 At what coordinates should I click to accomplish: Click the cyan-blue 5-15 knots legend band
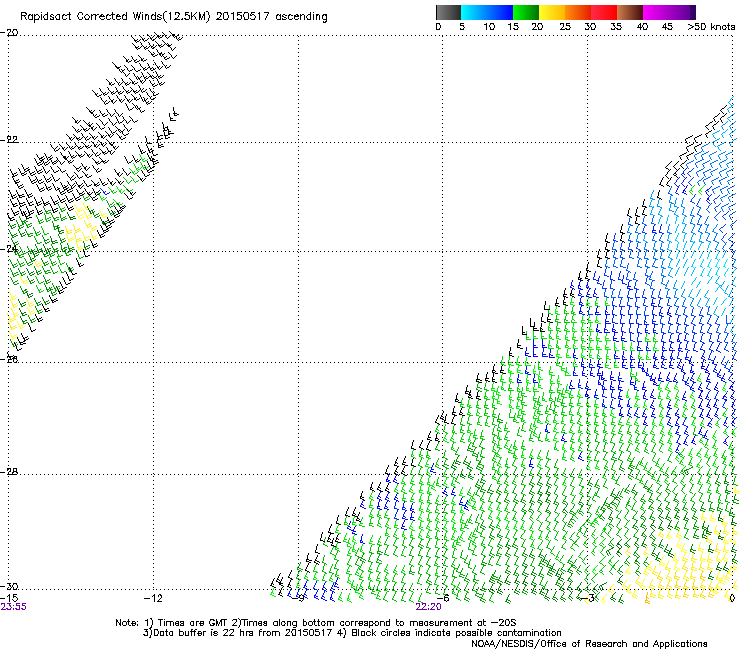click(x=487, y=12)
